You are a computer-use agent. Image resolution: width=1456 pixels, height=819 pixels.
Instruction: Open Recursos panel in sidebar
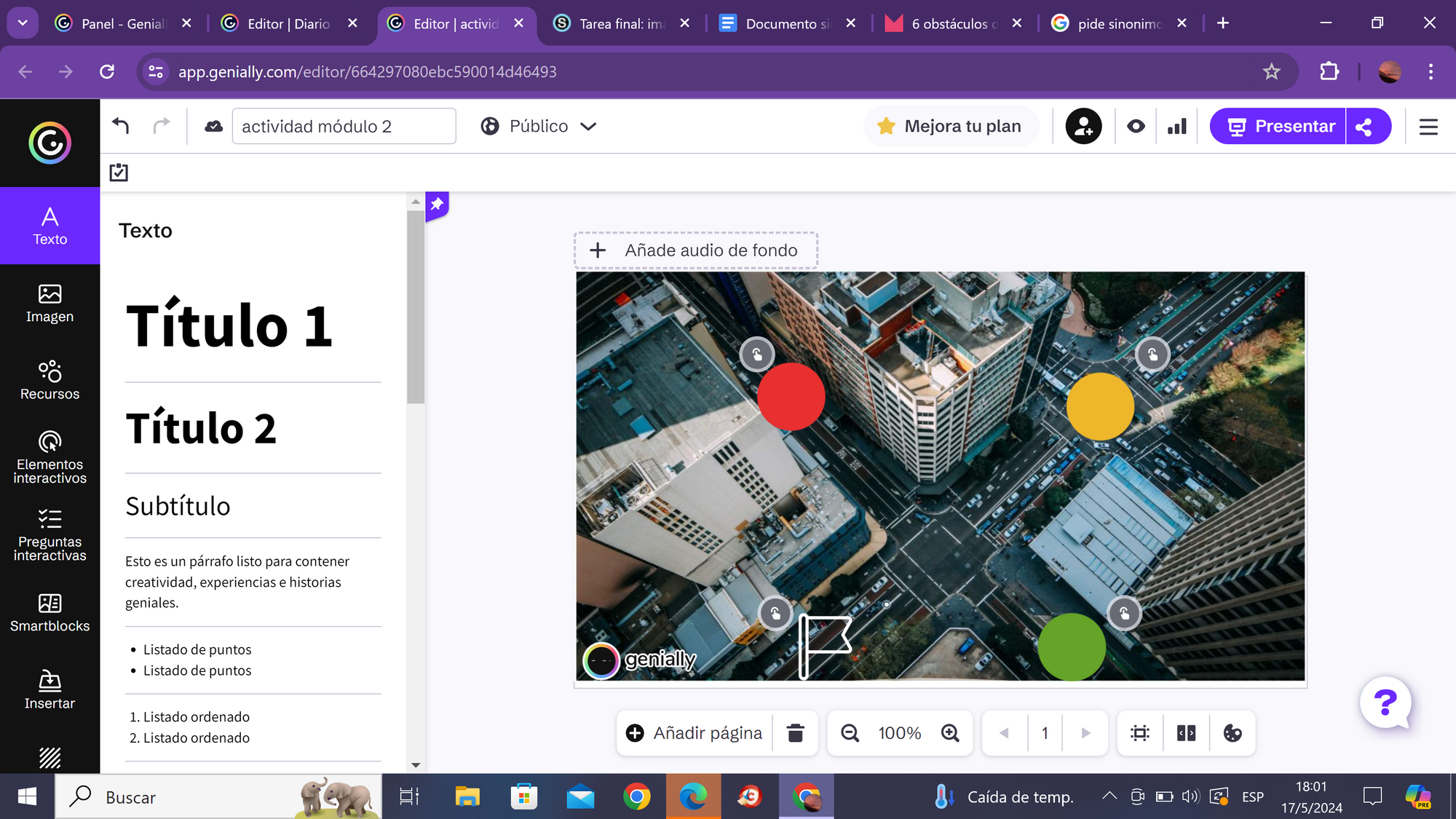point(50,380)
